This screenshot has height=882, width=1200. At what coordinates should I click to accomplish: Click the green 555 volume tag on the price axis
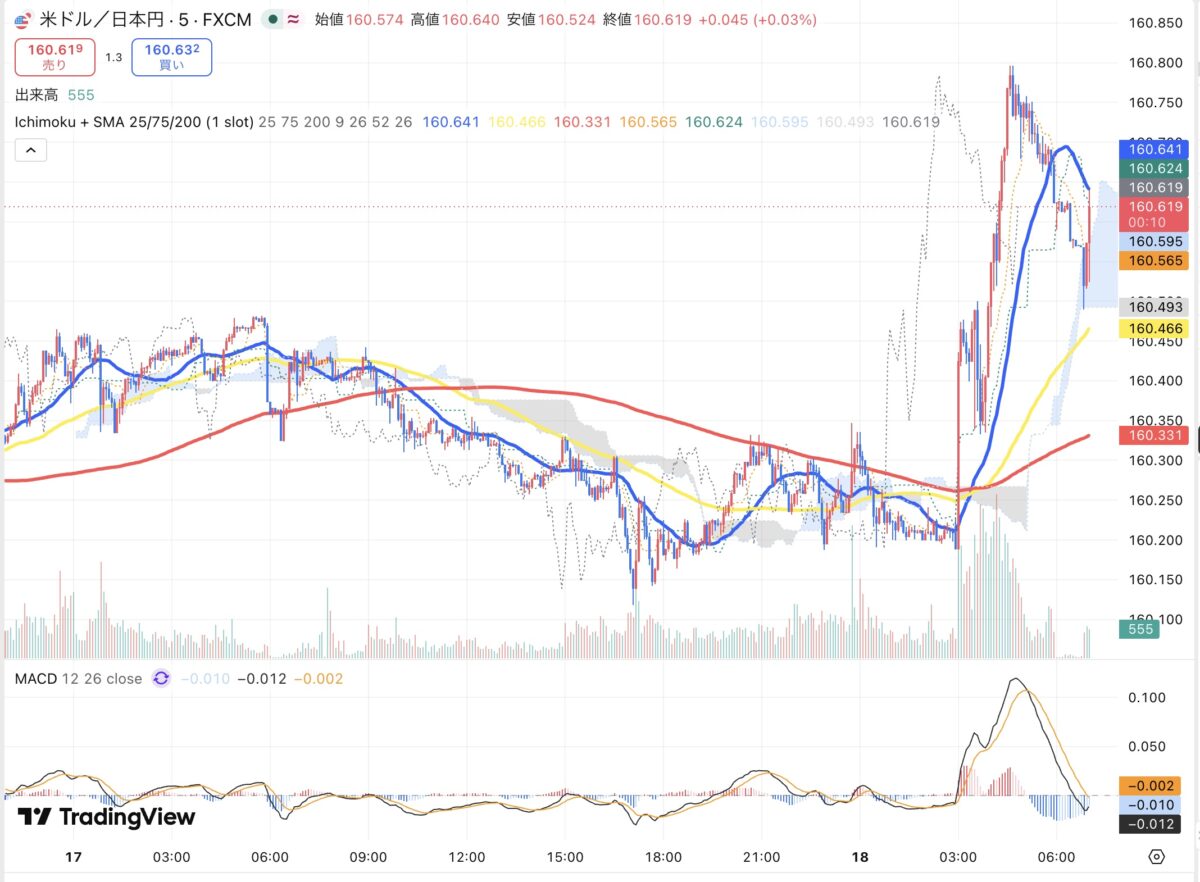pyautogui.click(x=1141, y=629)
